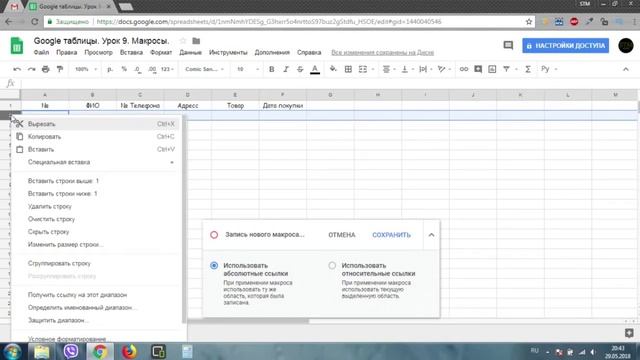640x360 pixels.
Task: Open text rotation dropdown
Action: pyautogui.click(x=444, y=69)
